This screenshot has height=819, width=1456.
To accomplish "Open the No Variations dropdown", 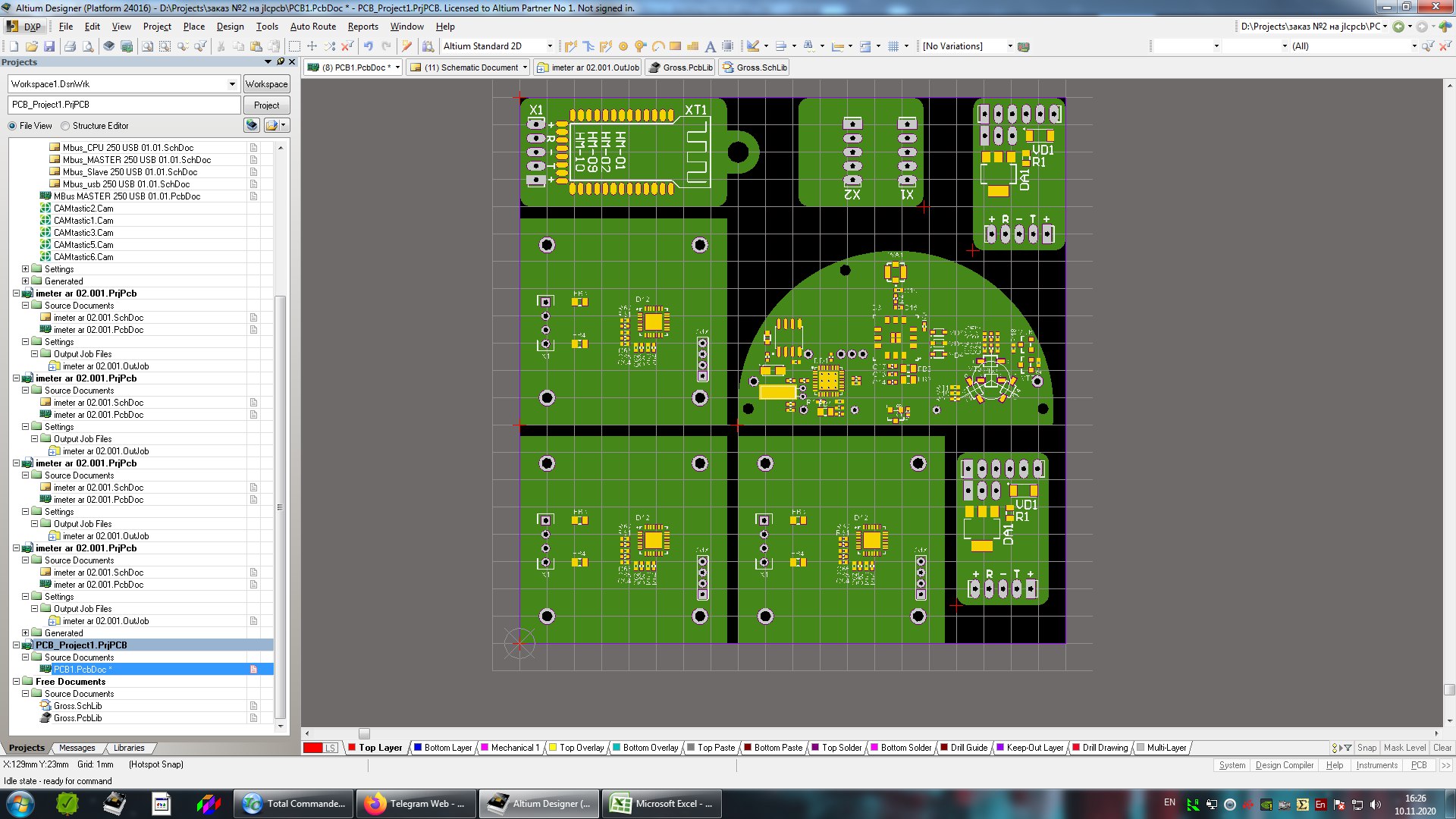I will tap(1009, 46).
